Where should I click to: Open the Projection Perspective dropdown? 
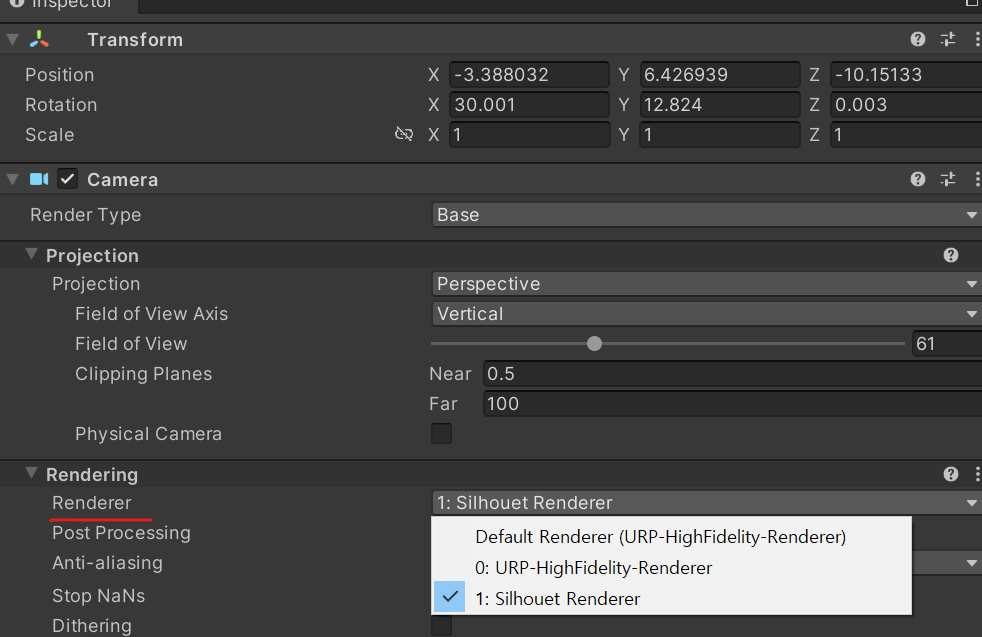[x=706, y=284]
